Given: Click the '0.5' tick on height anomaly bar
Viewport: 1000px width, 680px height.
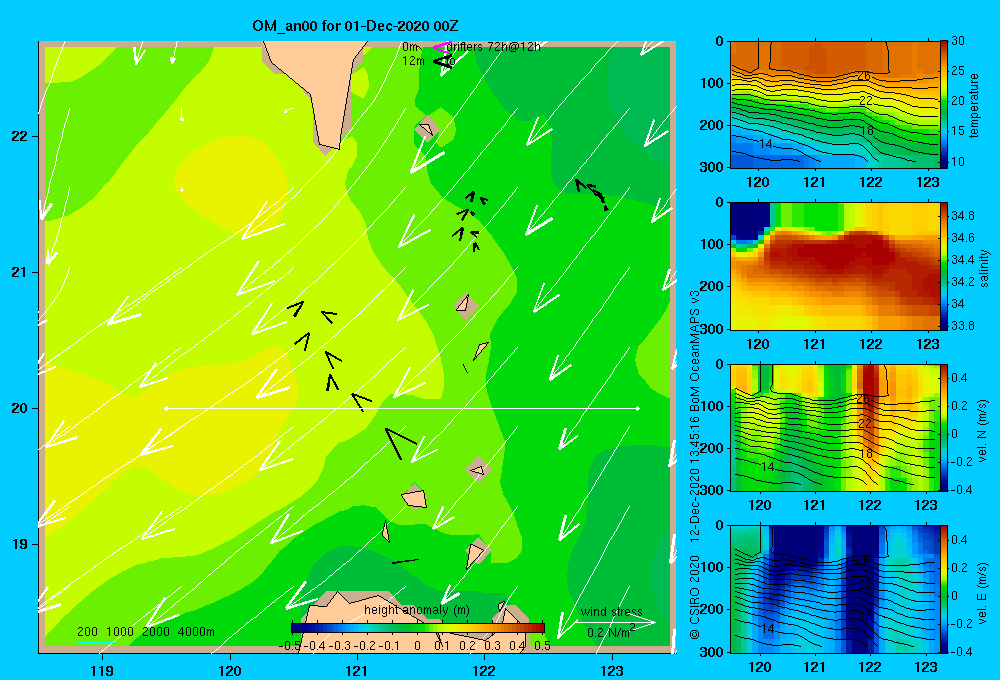Looking at the screenshot, I should tap(543, 646).
